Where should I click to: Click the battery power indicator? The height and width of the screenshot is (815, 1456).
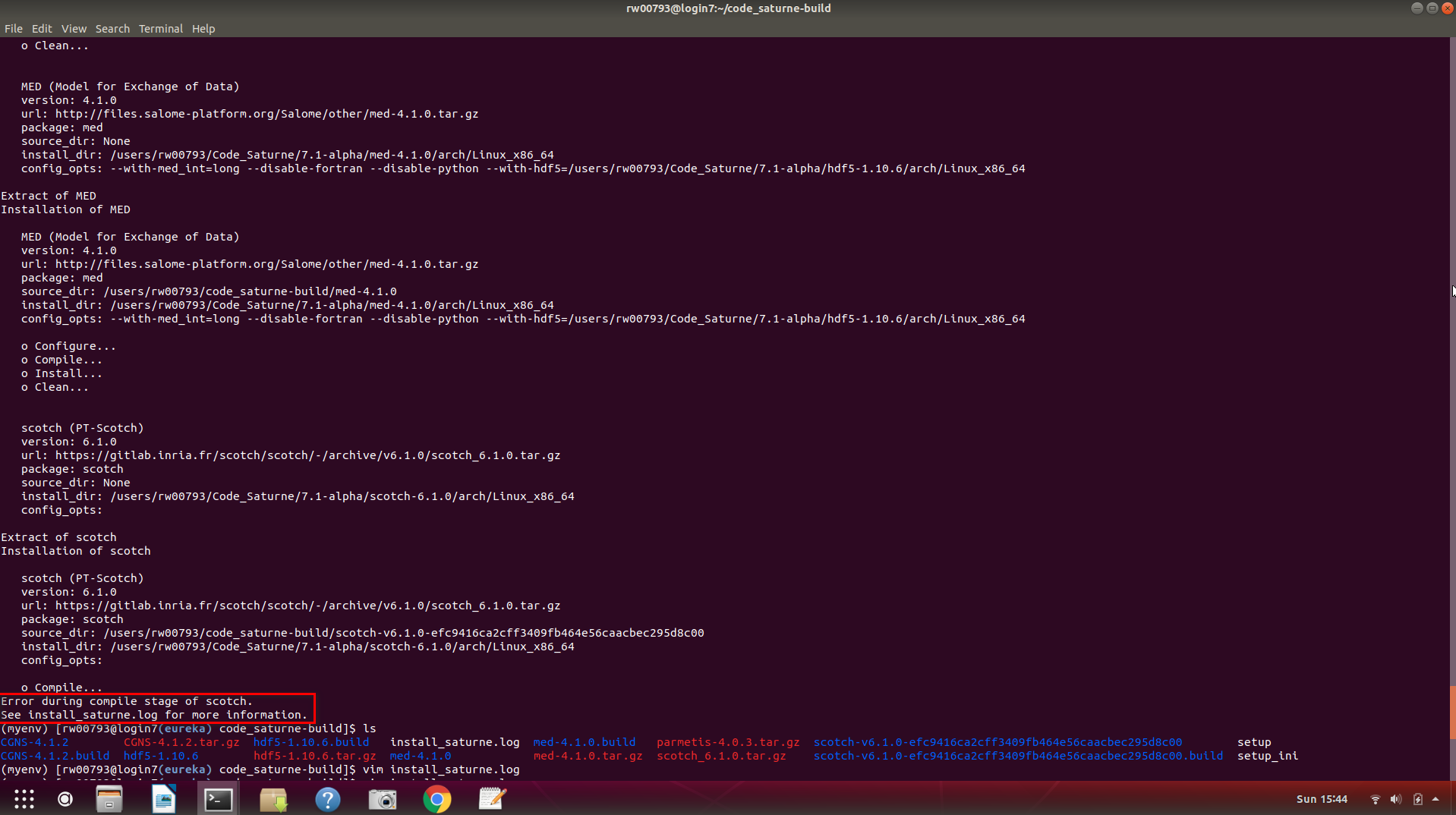pos(1417,799)
